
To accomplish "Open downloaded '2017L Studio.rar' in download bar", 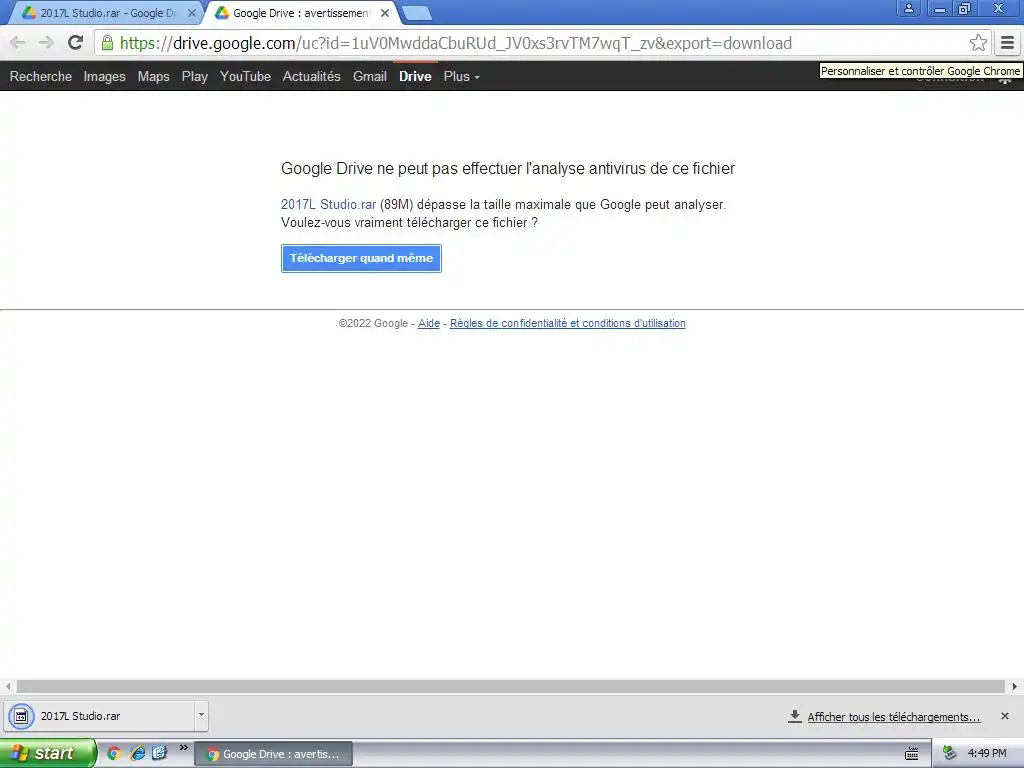I will coord(100,716).
